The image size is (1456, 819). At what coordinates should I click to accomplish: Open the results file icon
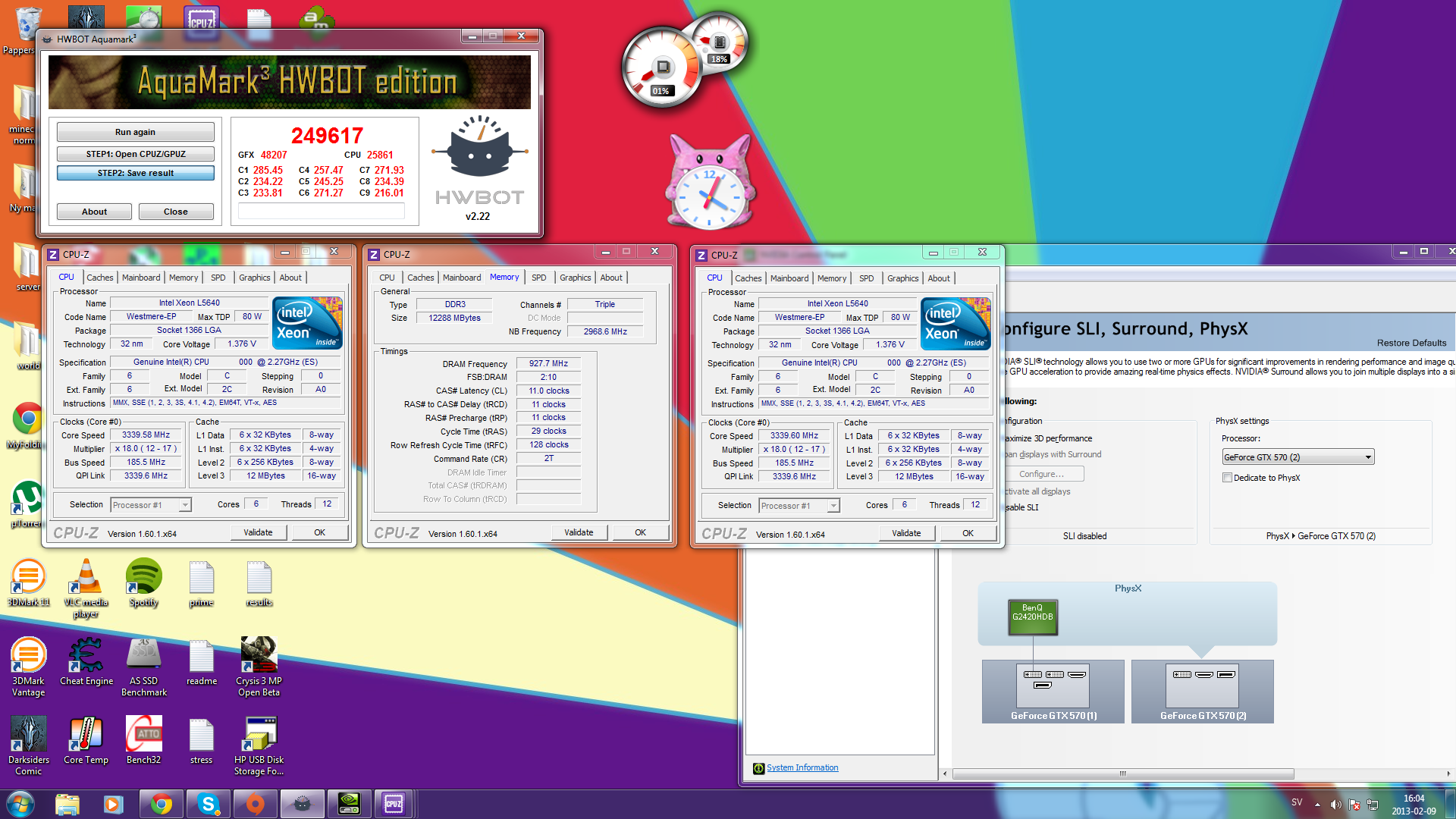[259, 582]
